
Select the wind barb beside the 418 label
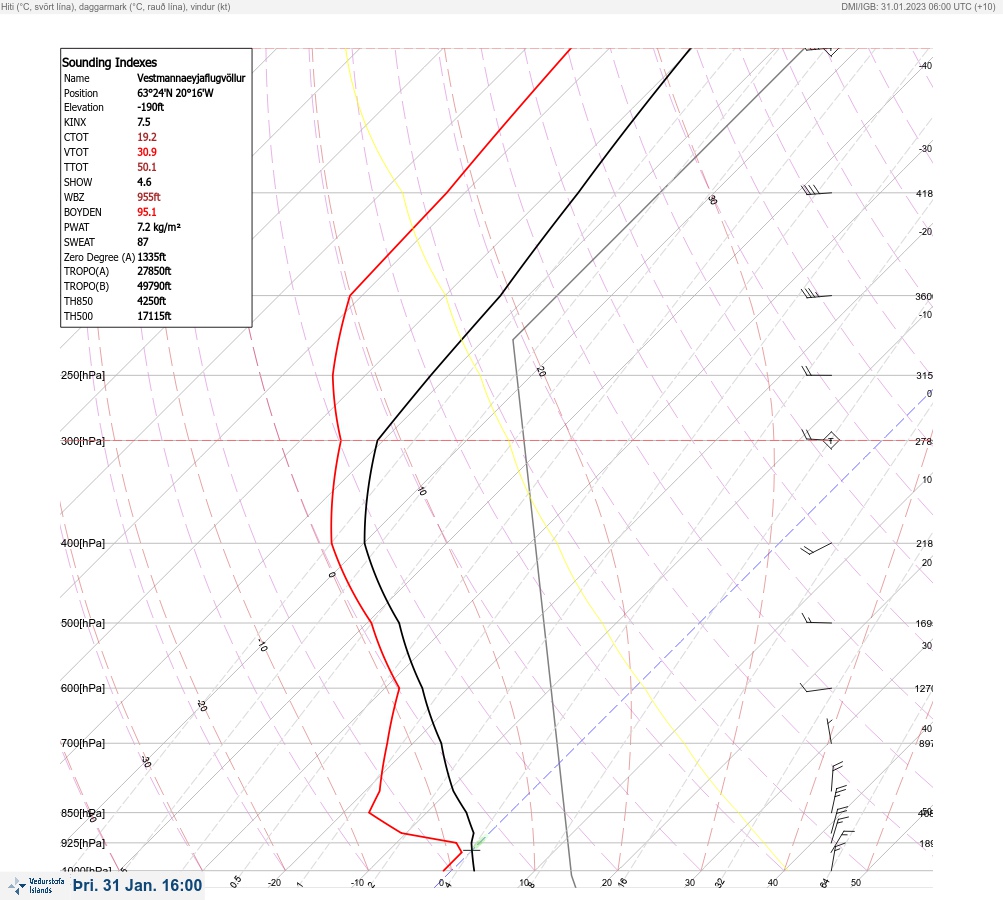point(816,190)
